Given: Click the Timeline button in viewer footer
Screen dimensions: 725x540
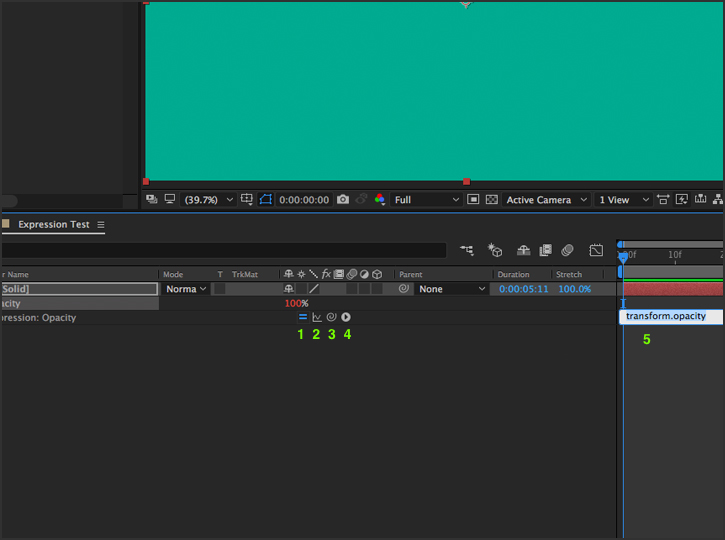Looking at the screenshot, I should [x=700, y=199].
